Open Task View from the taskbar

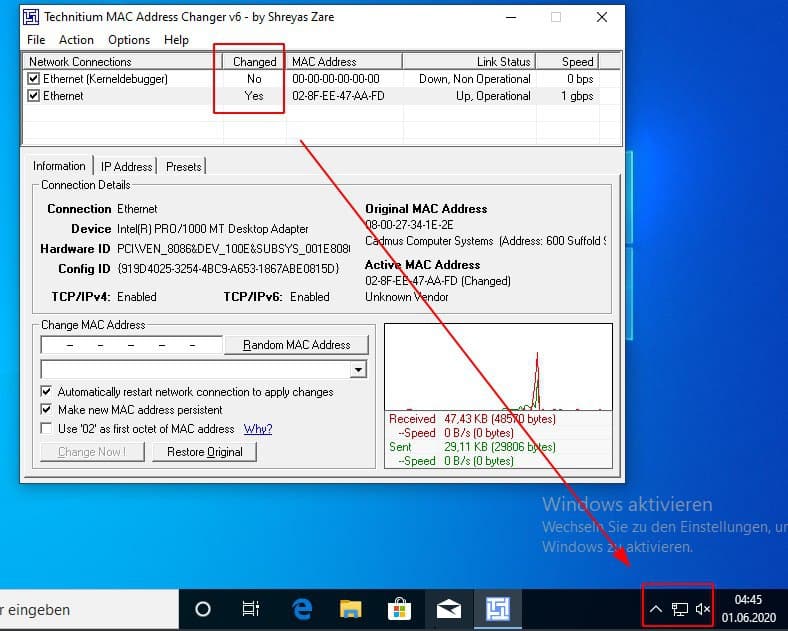[x=251, y=609]
